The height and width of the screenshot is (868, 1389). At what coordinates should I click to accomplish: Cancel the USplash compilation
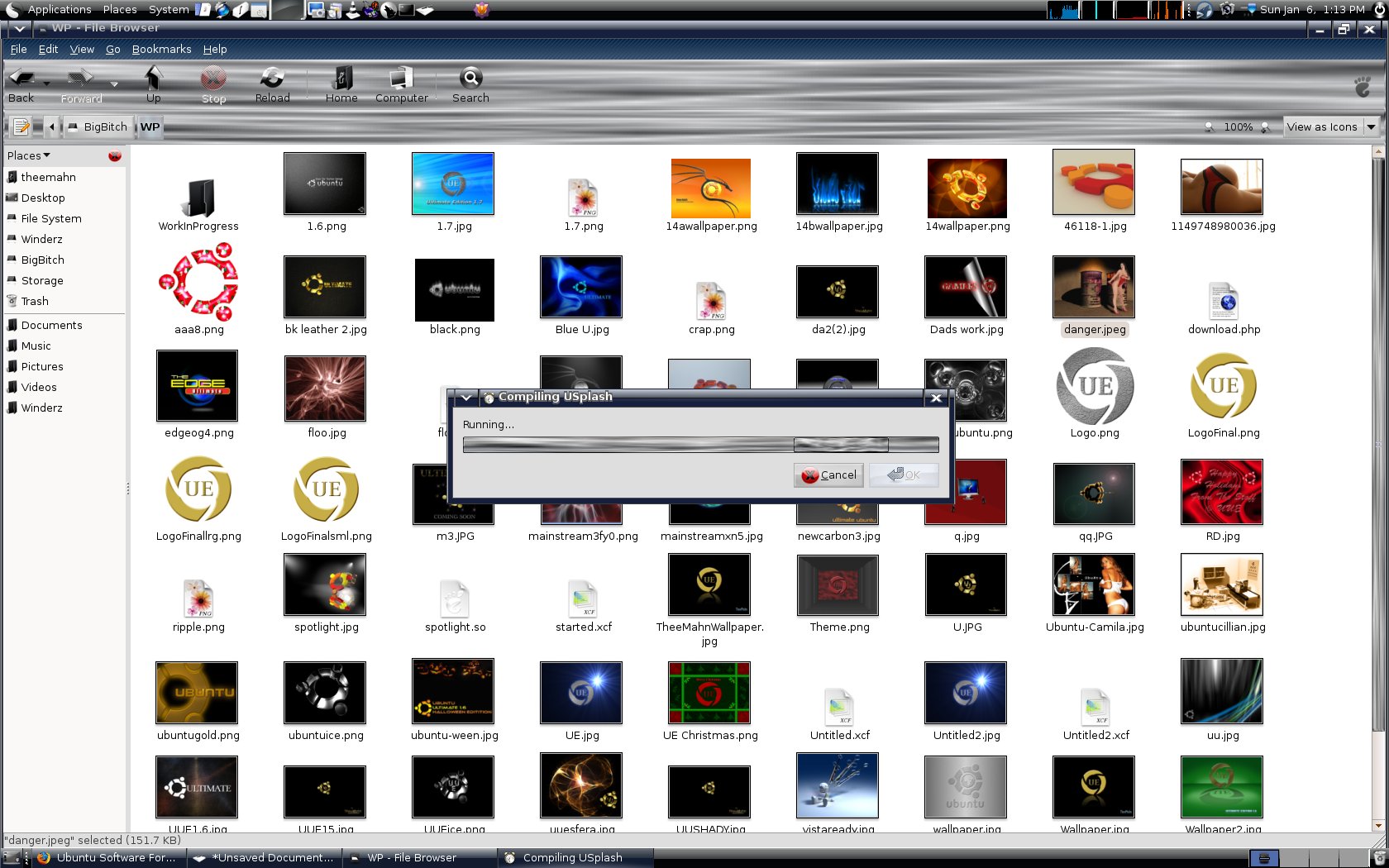(828, 475)
